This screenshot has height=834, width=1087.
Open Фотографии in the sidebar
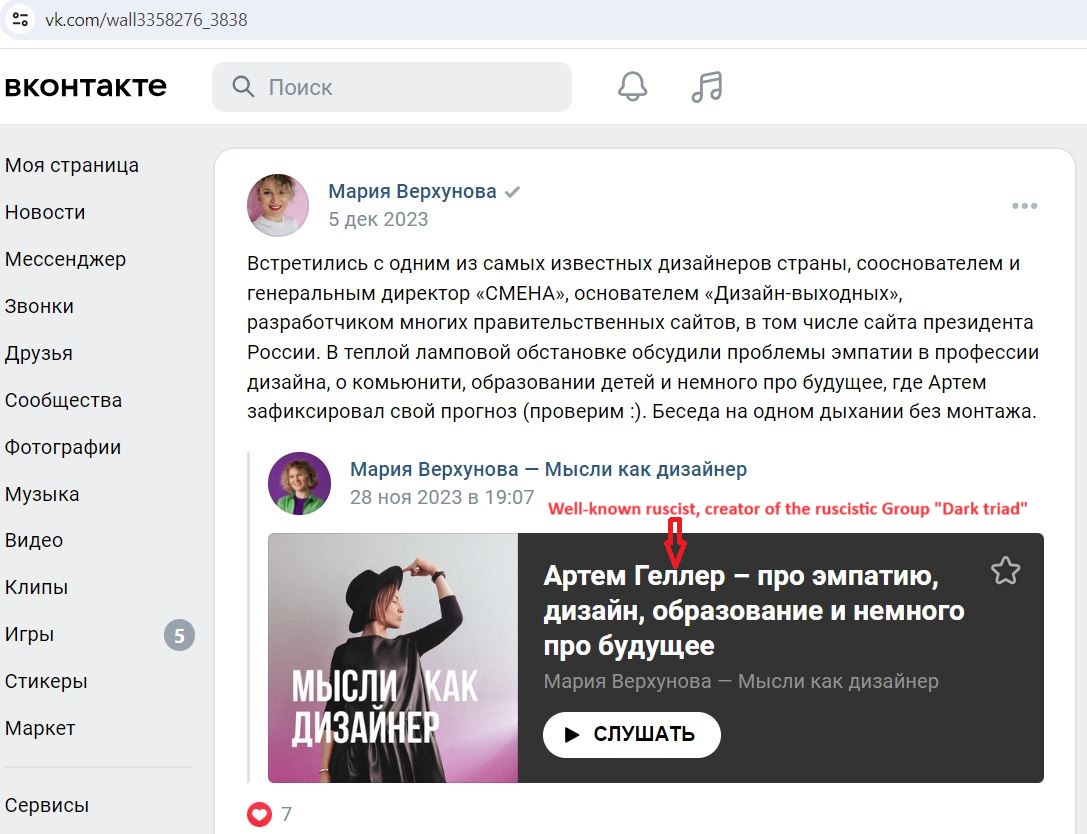63,447
